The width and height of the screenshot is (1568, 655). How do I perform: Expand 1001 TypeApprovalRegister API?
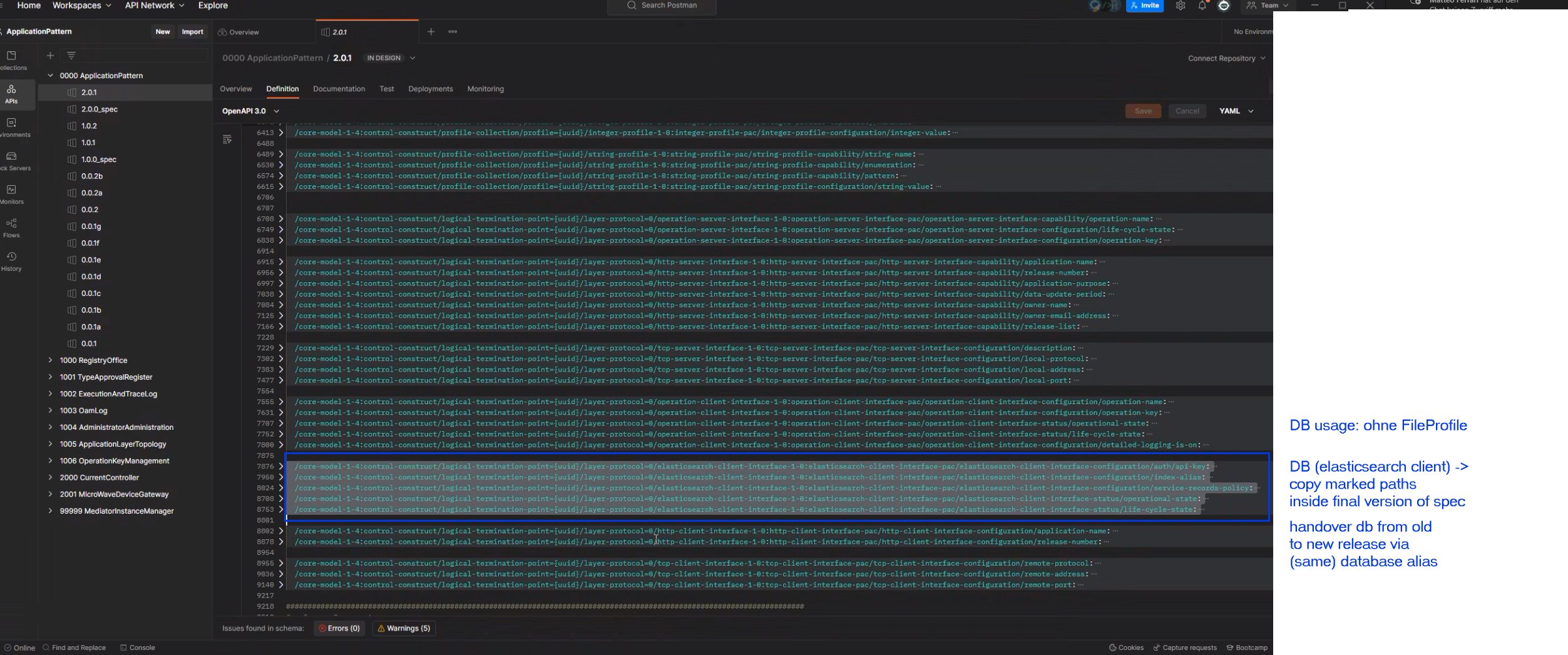50,377
